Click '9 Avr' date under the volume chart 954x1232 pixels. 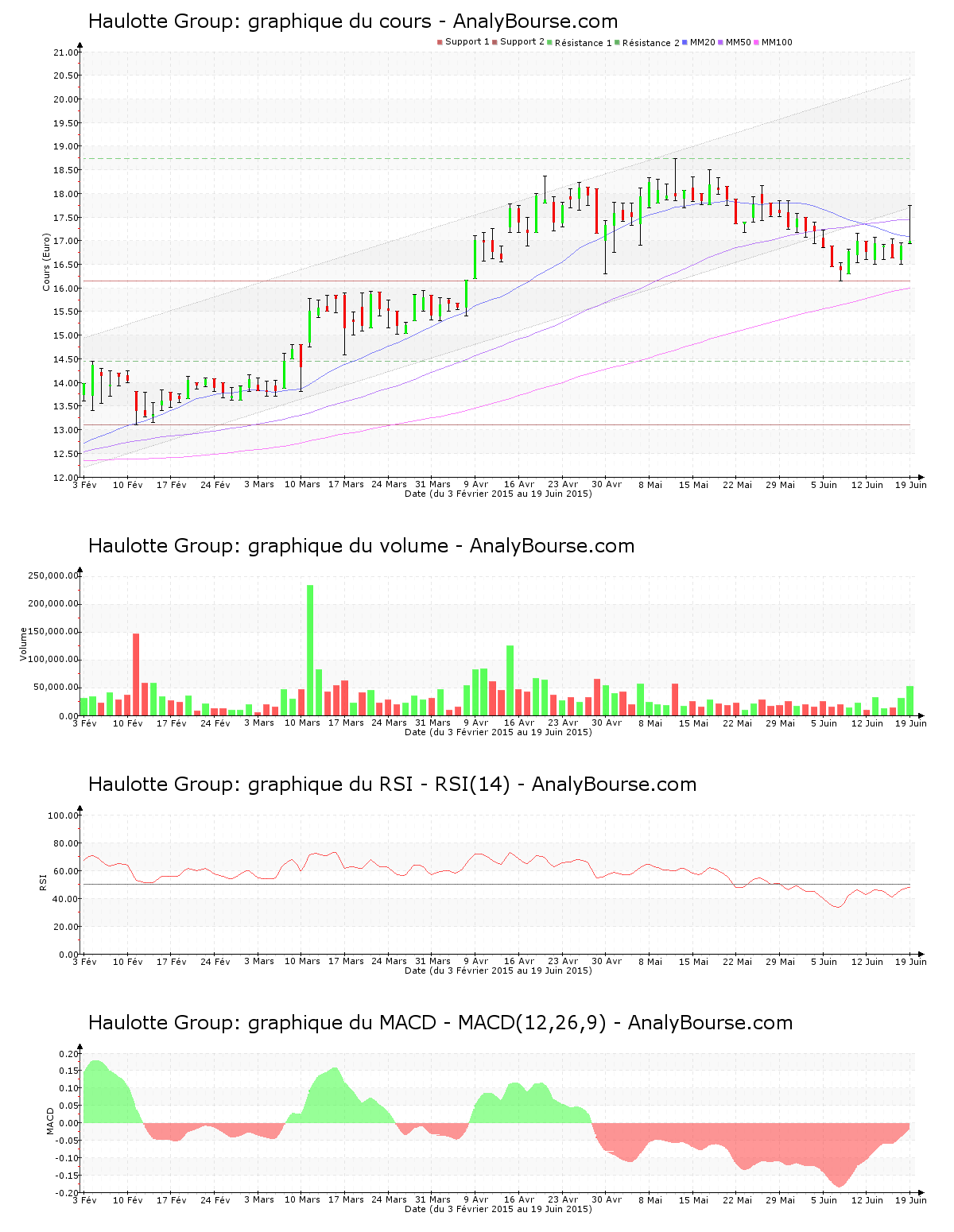pyautogui.click(x=476, y=723)
